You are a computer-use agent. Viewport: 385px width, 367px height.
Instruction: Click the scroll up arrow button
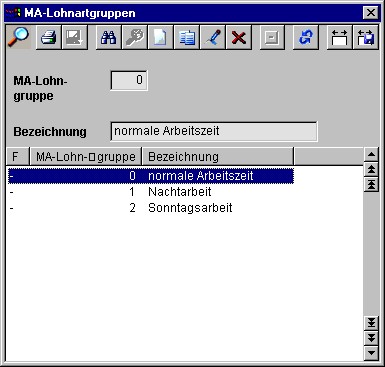click(371, 155)
